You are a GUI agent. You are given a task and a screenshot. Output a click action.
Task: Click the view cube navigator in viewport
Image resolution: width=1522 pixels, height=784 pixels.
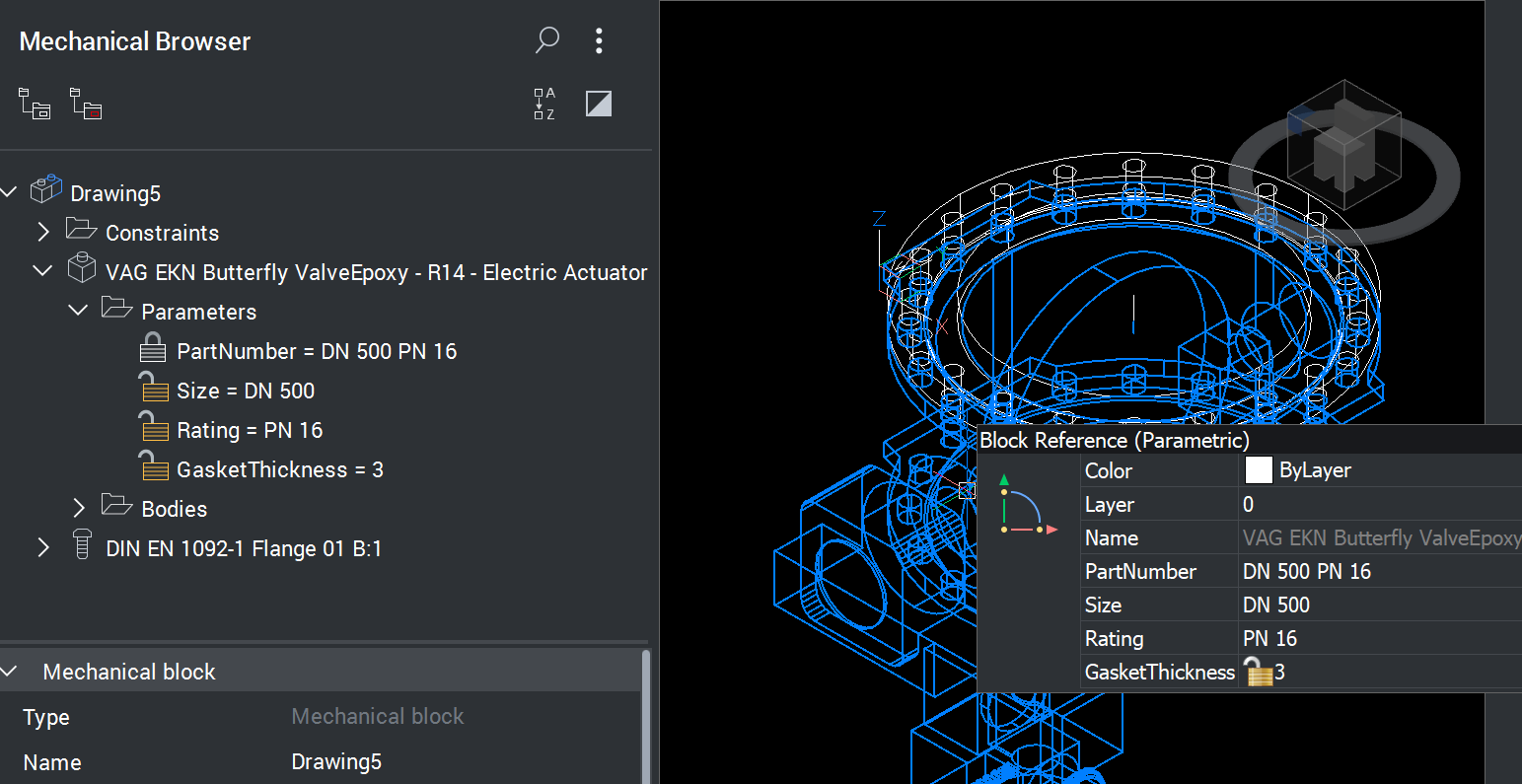[1342, 148]
